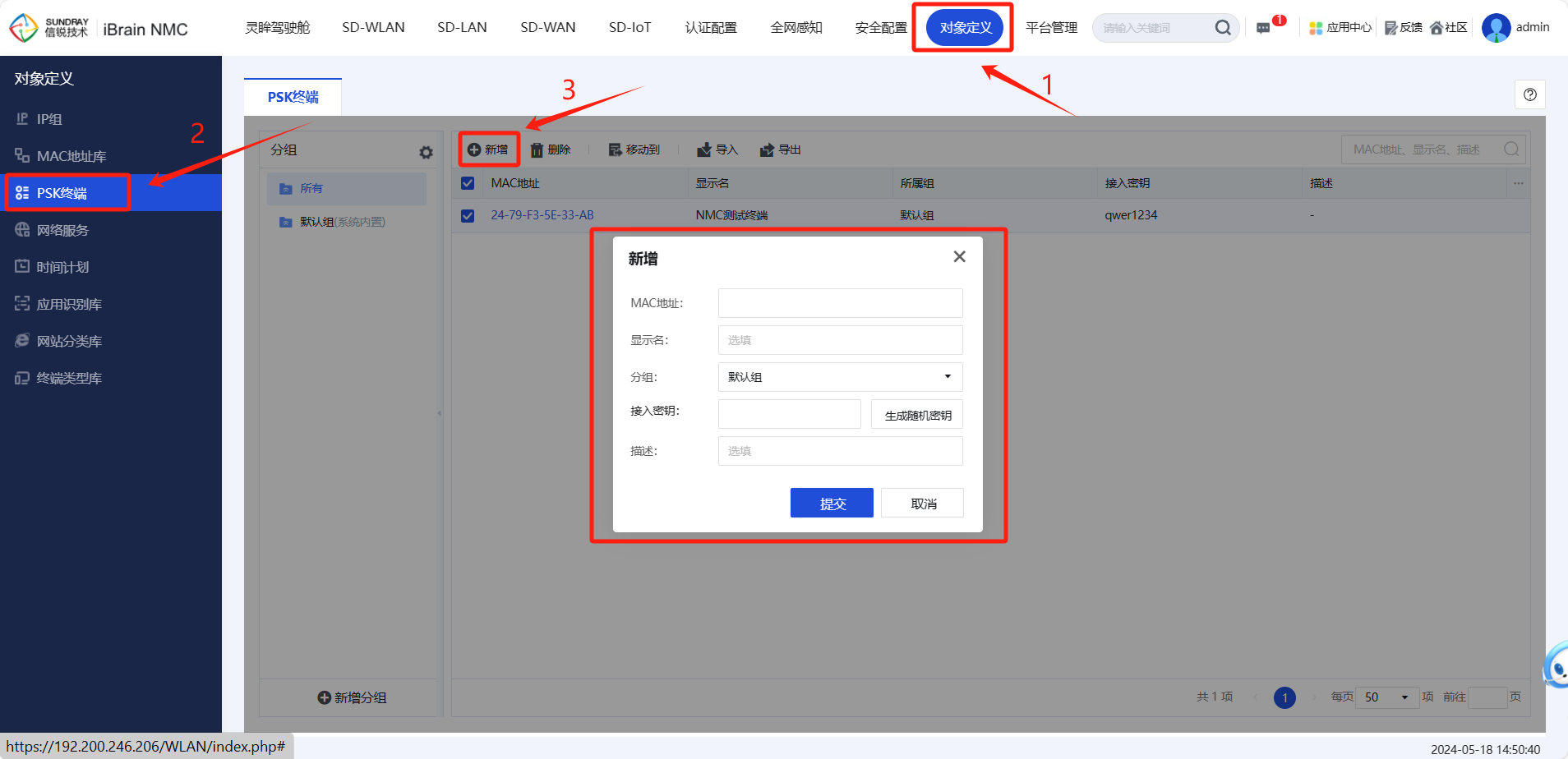Open 反馈 feedback

pos(1404,28)
